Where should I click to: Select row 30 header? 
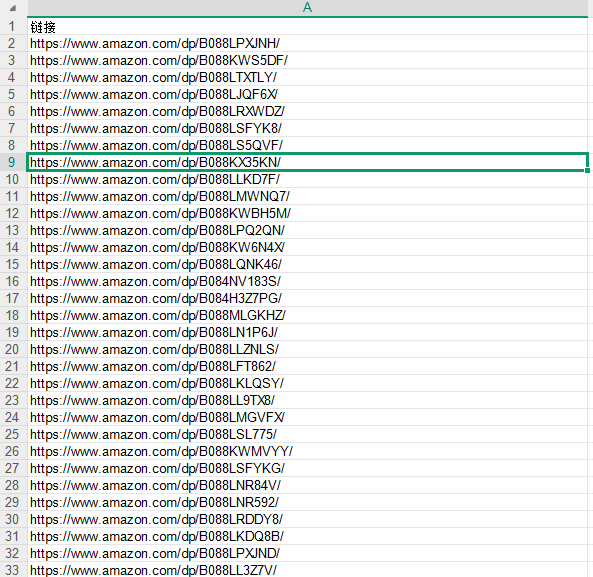click(13, 519)
